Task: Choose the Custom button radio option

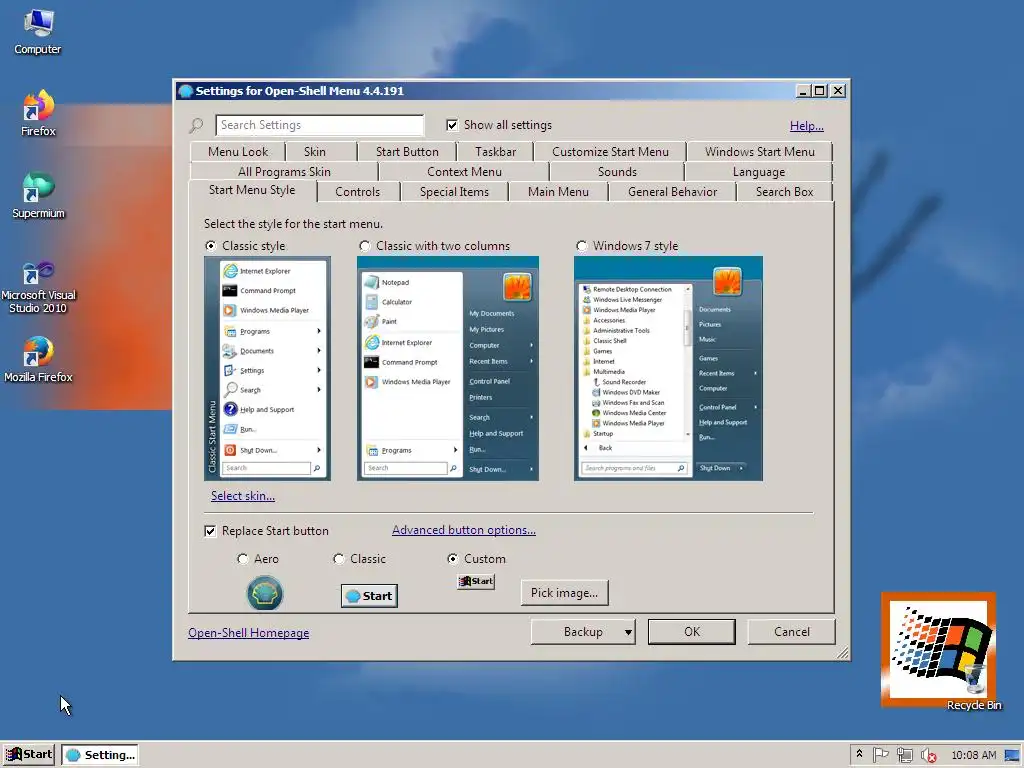Action: point(453,559)
